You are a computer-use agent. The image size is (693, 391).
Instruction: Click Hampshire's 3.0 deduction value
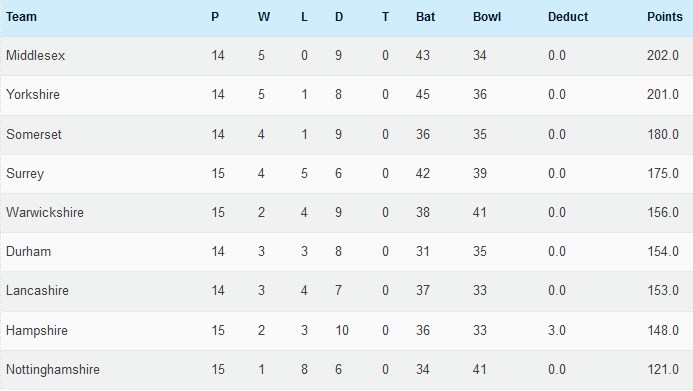556,330
